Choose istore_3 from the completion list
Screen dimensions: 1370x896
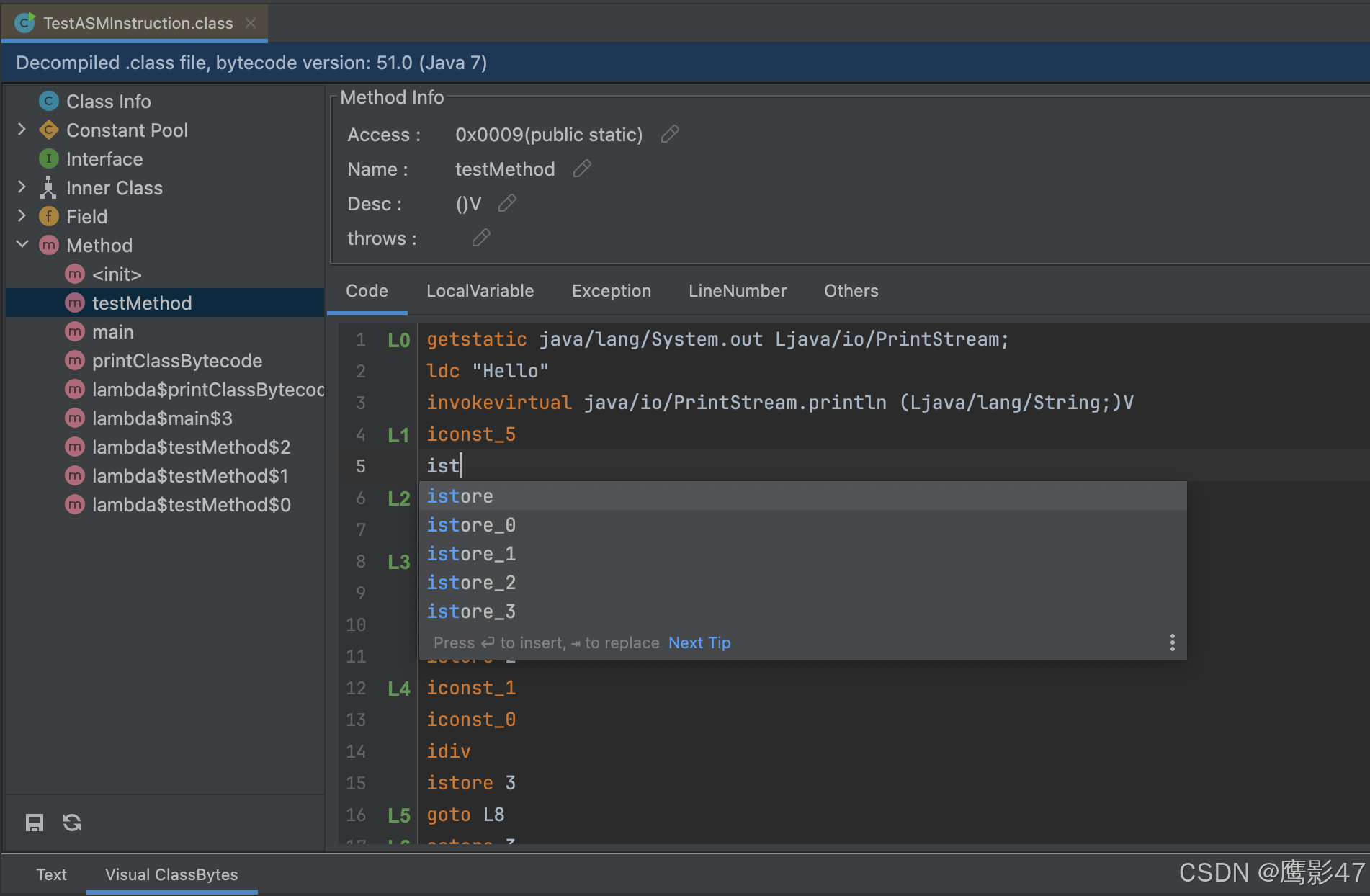[471, 611]
